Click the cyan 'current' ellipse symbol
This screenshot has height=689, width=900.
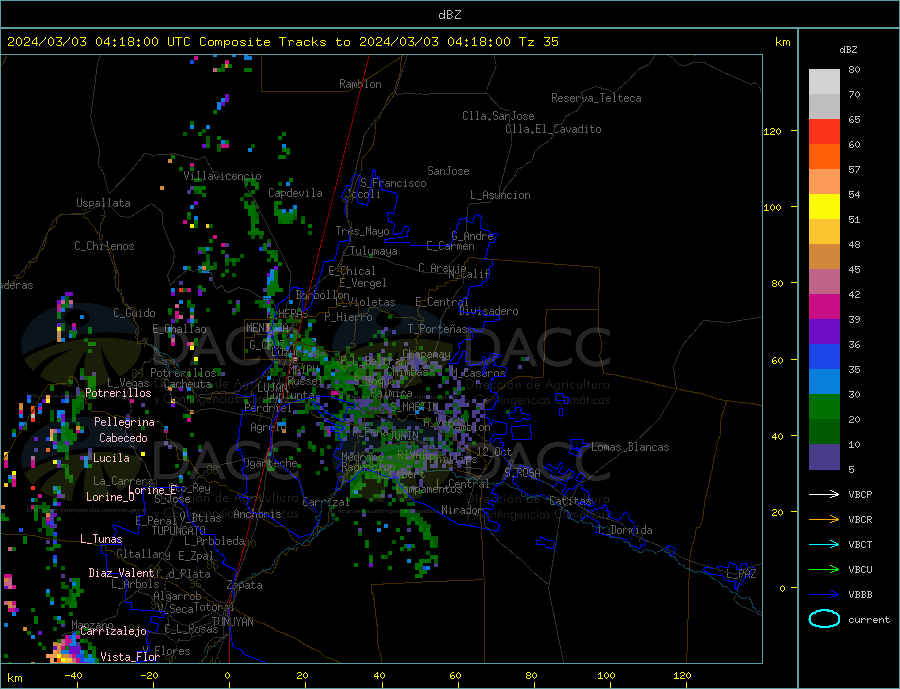click(x=824, y=619)
